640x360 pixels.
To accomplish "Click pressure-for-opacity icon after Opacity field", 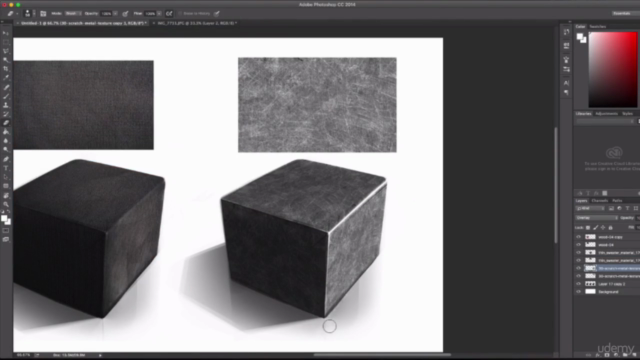I will tap(125, 13).
